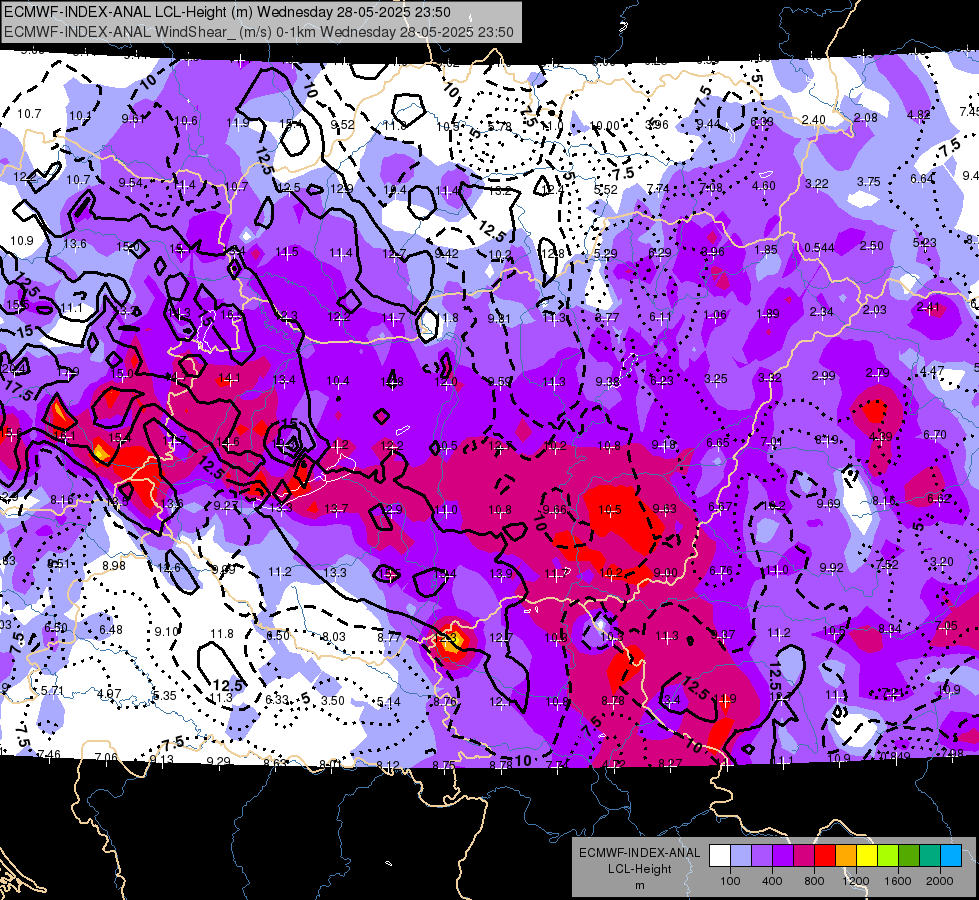This screenshot has width=979, height=900.
Task: Click the grid value '6.70'
Action: click(x=935, y=434)
